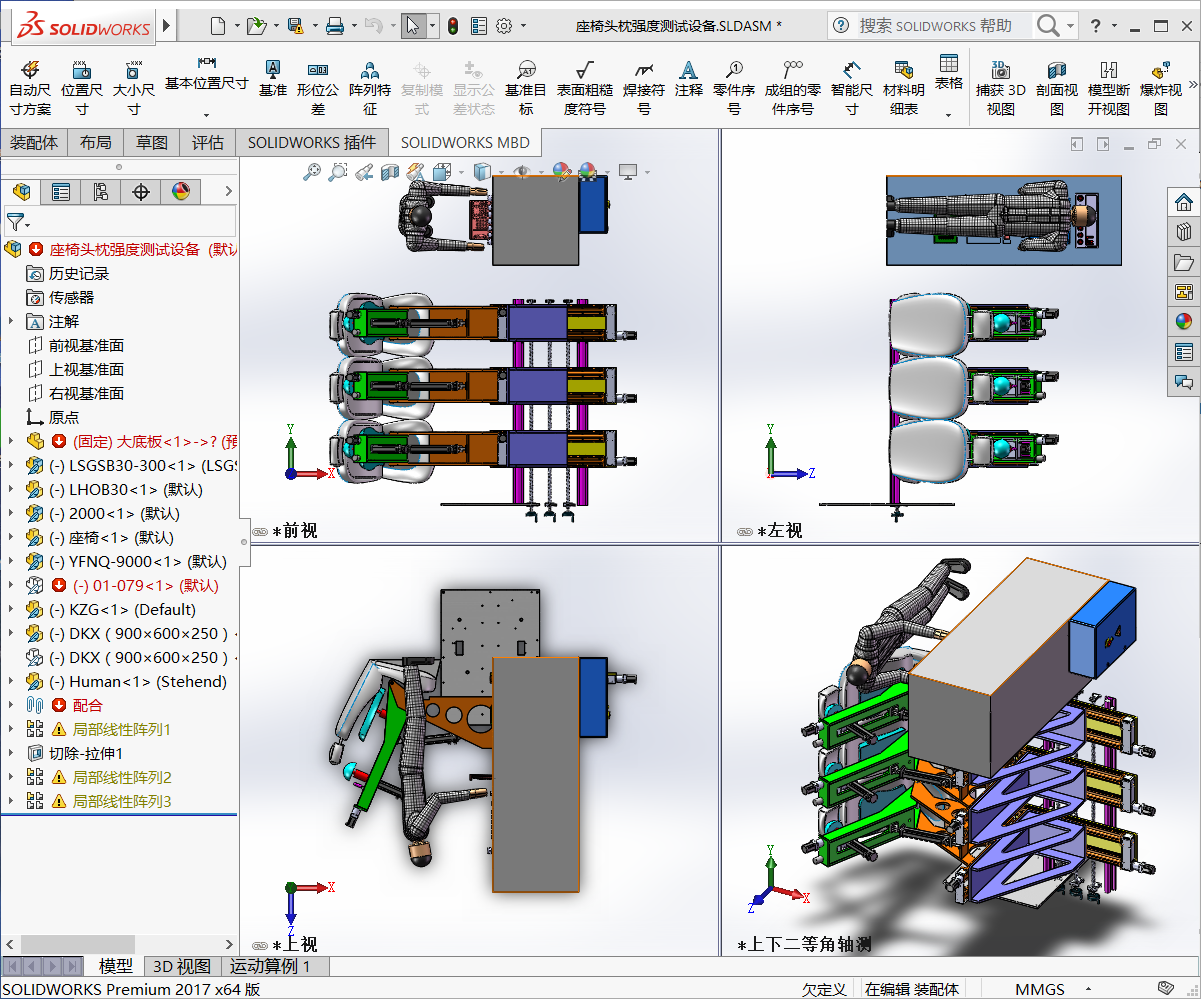Open the Appearances color ball in task pane
Screen dimensions: 1201x999
pos(1184,322)
